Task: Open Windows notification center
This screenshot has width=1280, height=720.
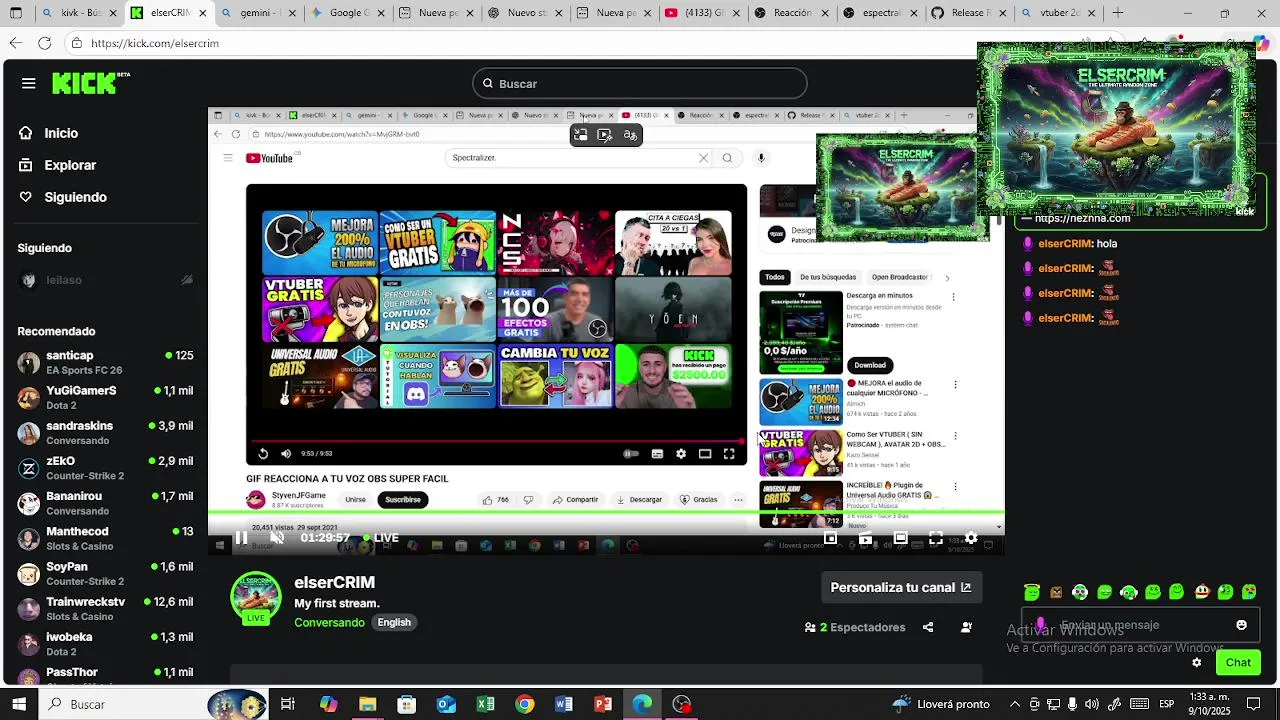Action: click(1253, 704)
